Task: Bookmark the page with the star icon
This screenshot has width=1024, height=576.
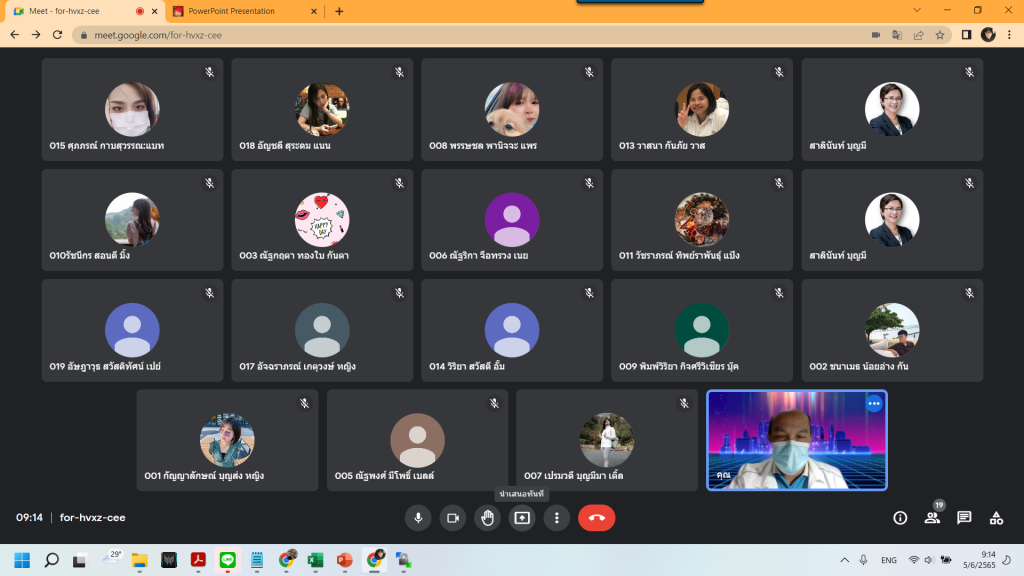Action: click(940, 33)
